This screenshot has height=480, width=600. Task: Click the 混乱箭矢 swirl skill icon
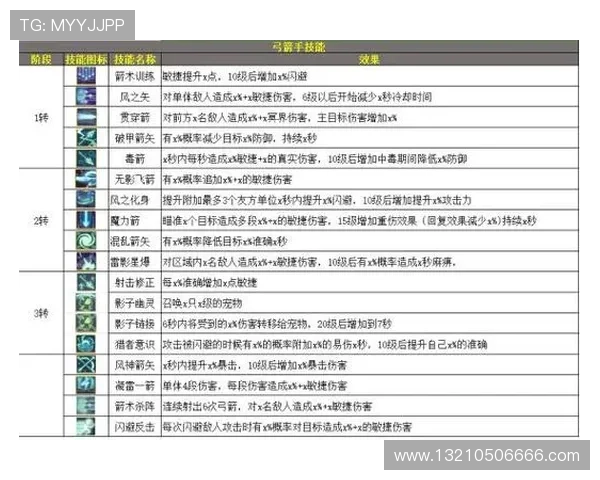pos(86,241)
